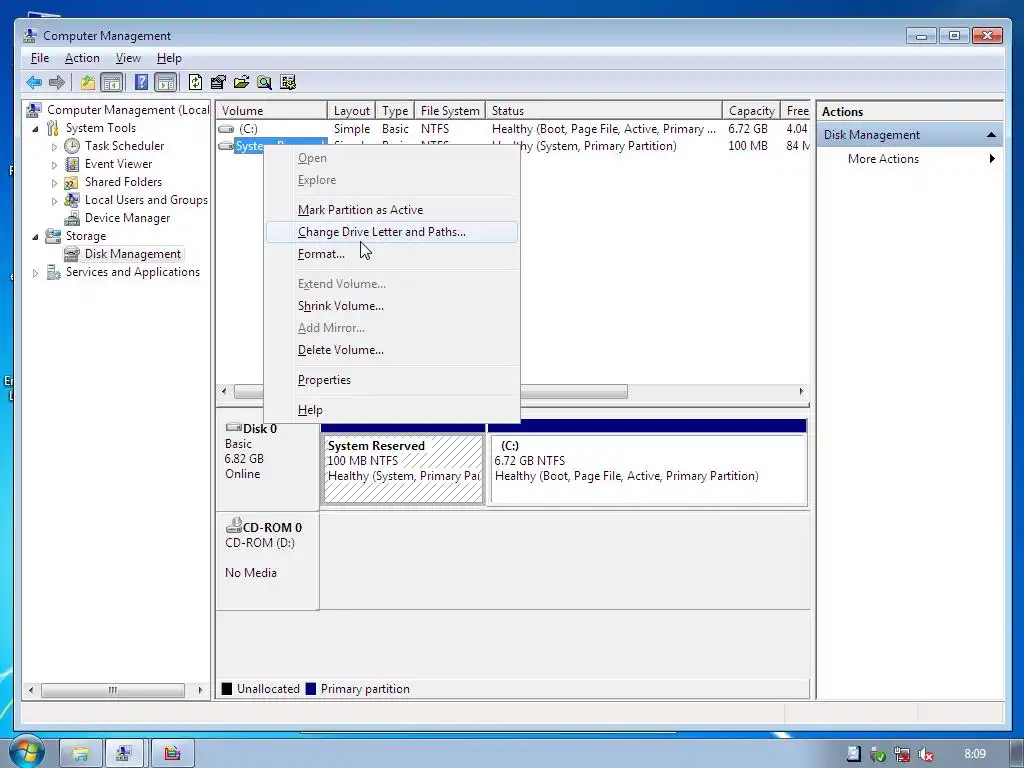Click the Services and Applications node icon
This screenshot has height=768, width=1024.
pyautogui.click(x=53, y=272)
